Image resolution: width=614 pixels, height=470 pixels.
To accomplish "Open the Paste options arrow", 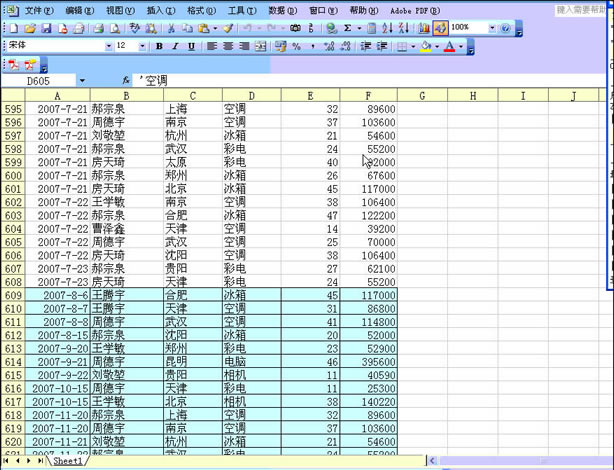I will [215, 29].
